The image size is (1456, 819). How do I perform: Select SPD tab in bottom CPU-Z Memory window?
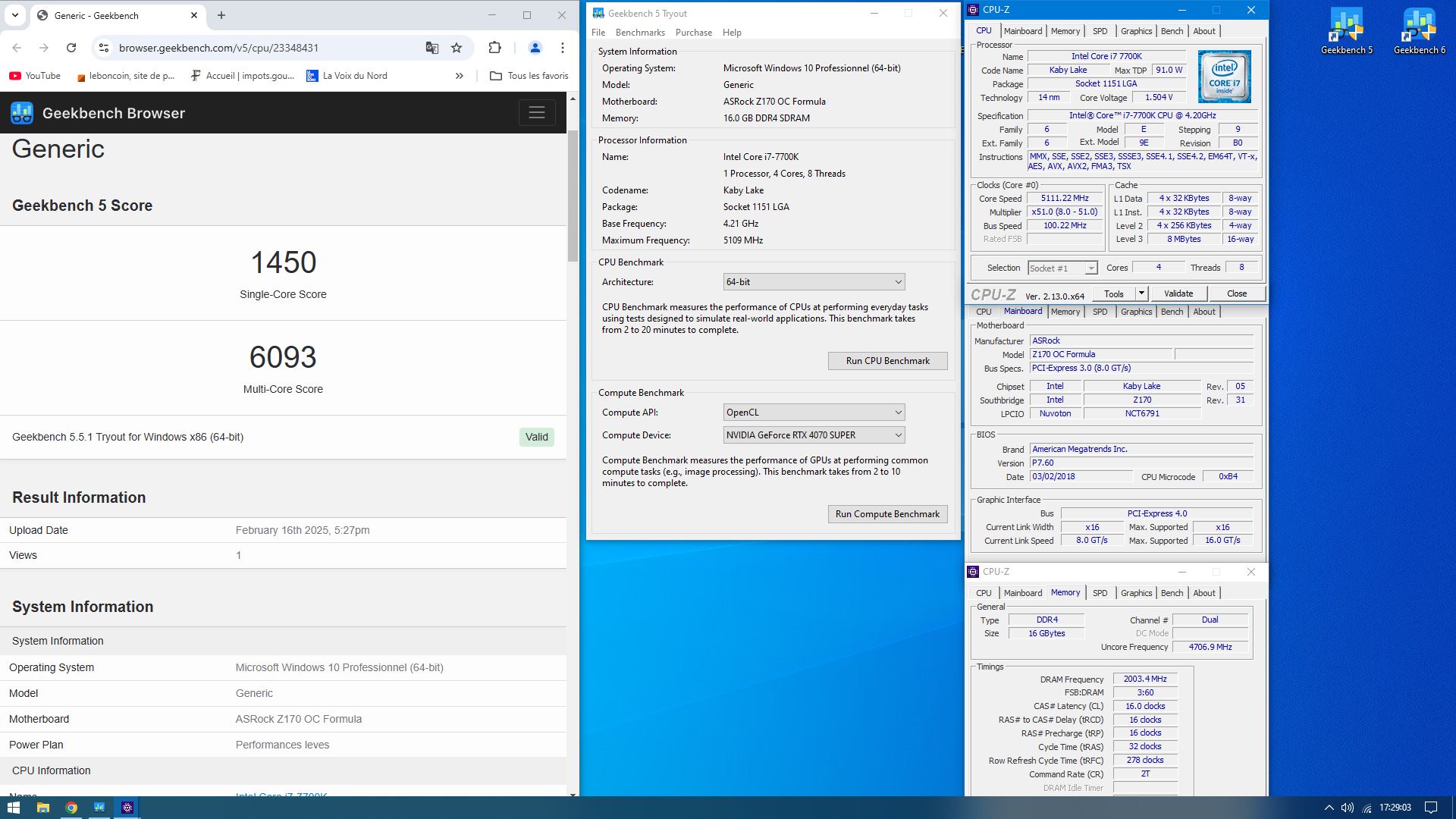[1100, 593]
